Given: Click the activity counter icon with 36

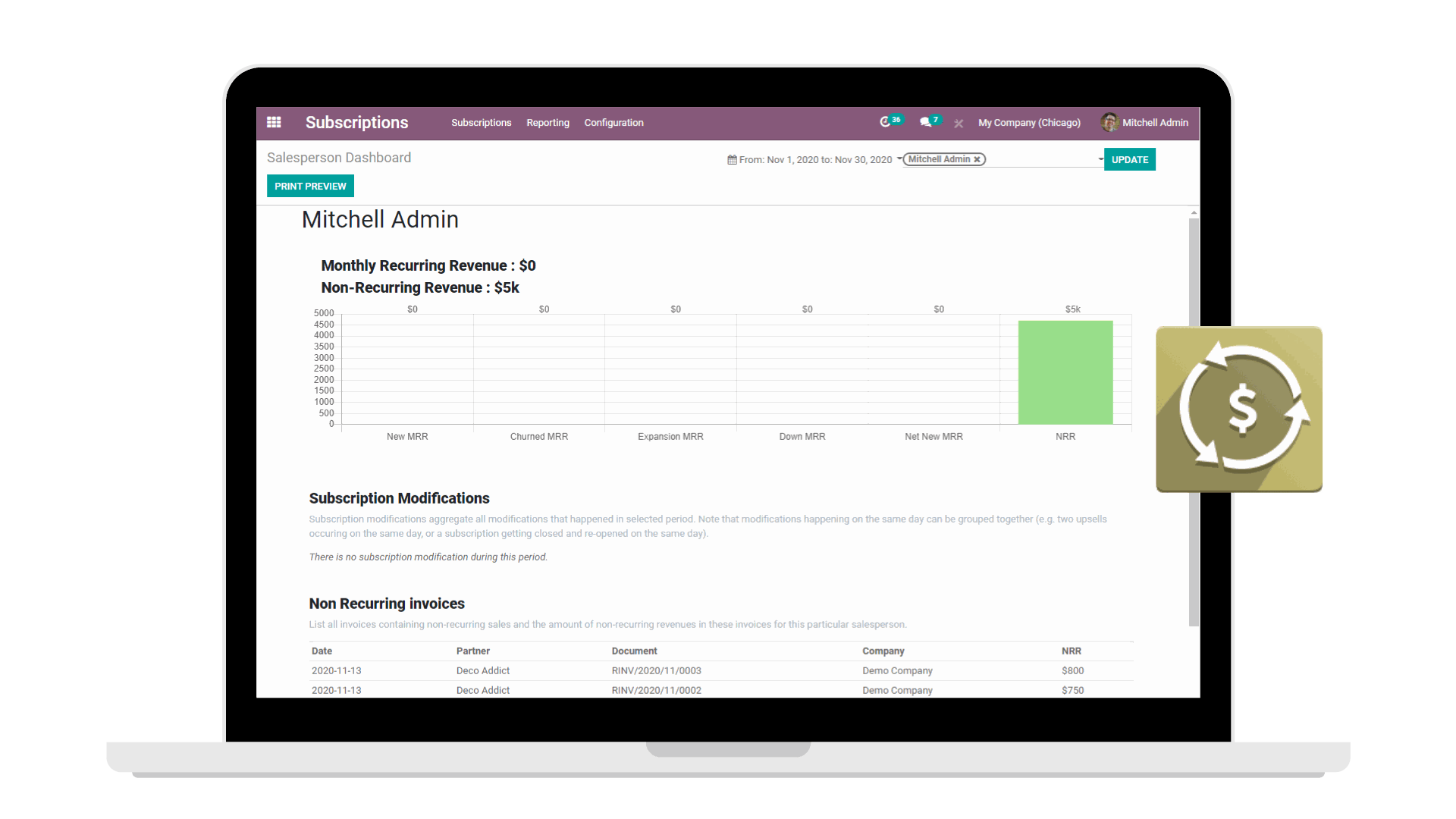Looking at the screenshot, I should pos(889,122).
